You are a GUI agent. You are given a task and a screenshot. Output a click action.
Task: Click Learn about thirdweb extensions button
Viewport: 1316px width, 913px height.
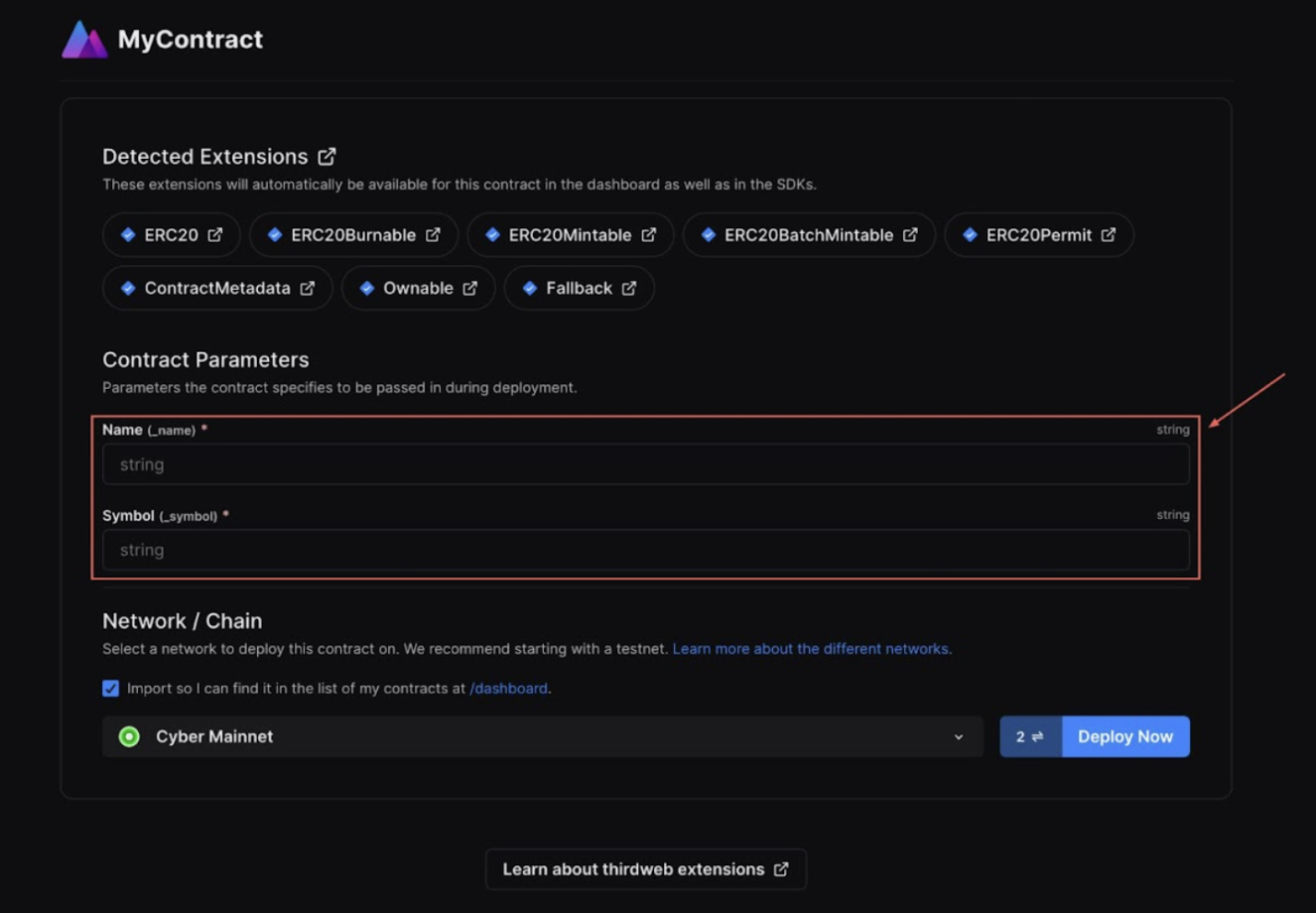pyautogui.click(x=646, y=869)
